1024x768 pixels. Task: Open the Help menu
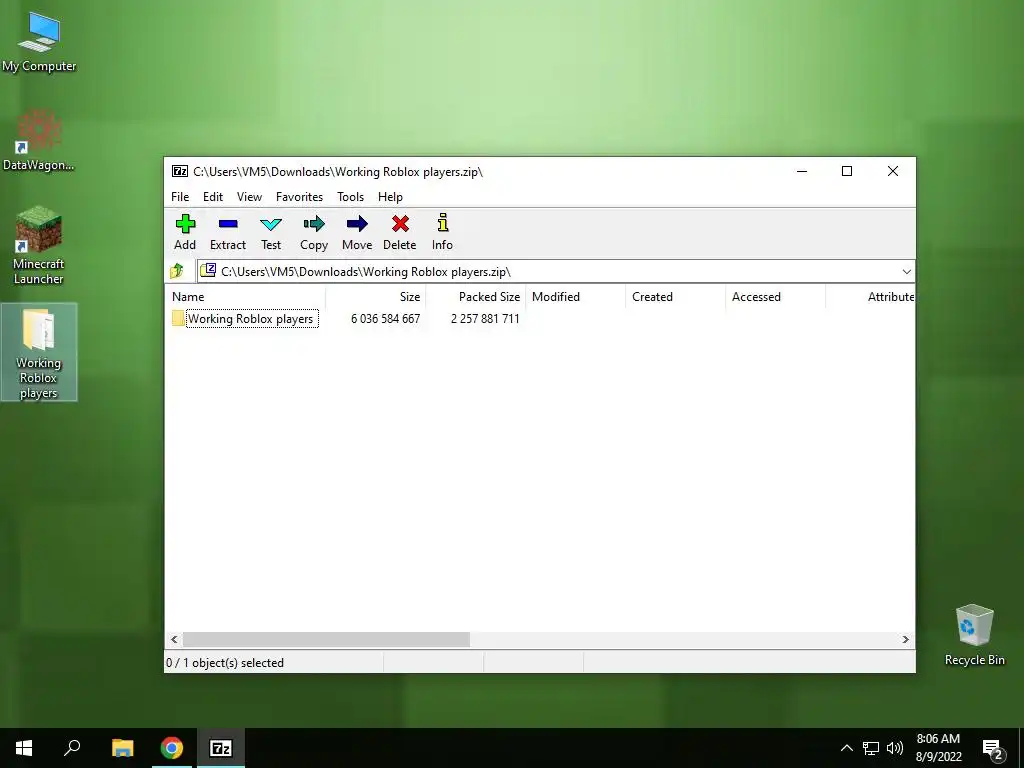point(391,197)
